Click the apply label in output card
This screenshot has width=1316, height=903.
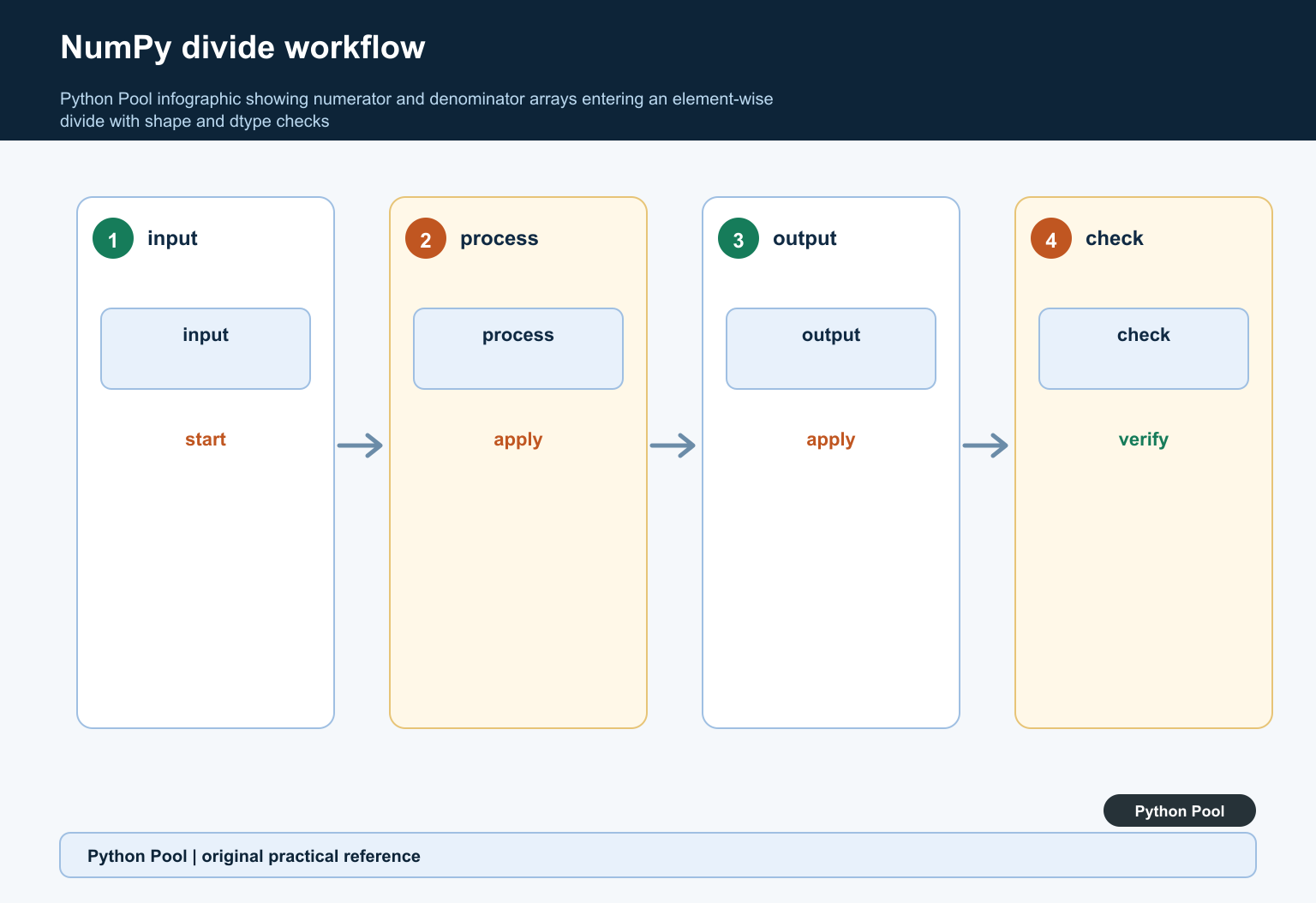(831, 440)
